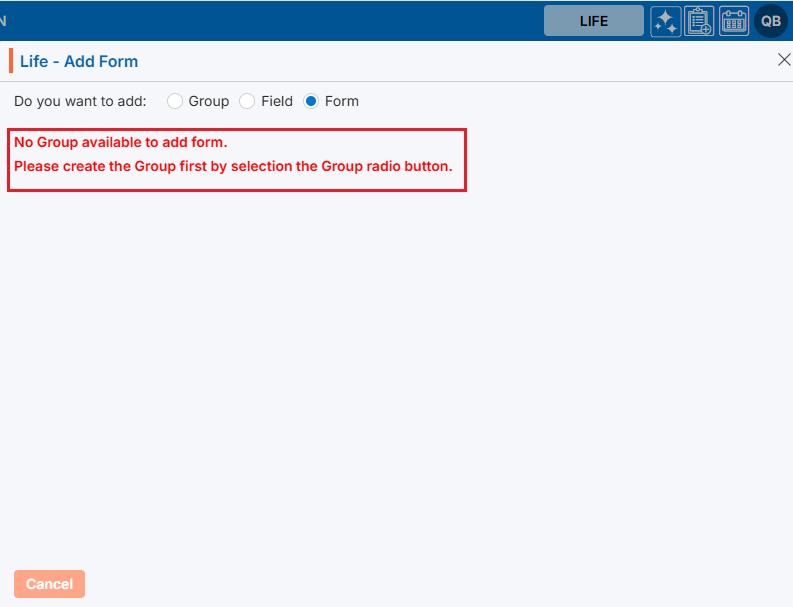Click the "Form" option label text
This screenshot has width=793, height=607.
(x=341, y=101)
